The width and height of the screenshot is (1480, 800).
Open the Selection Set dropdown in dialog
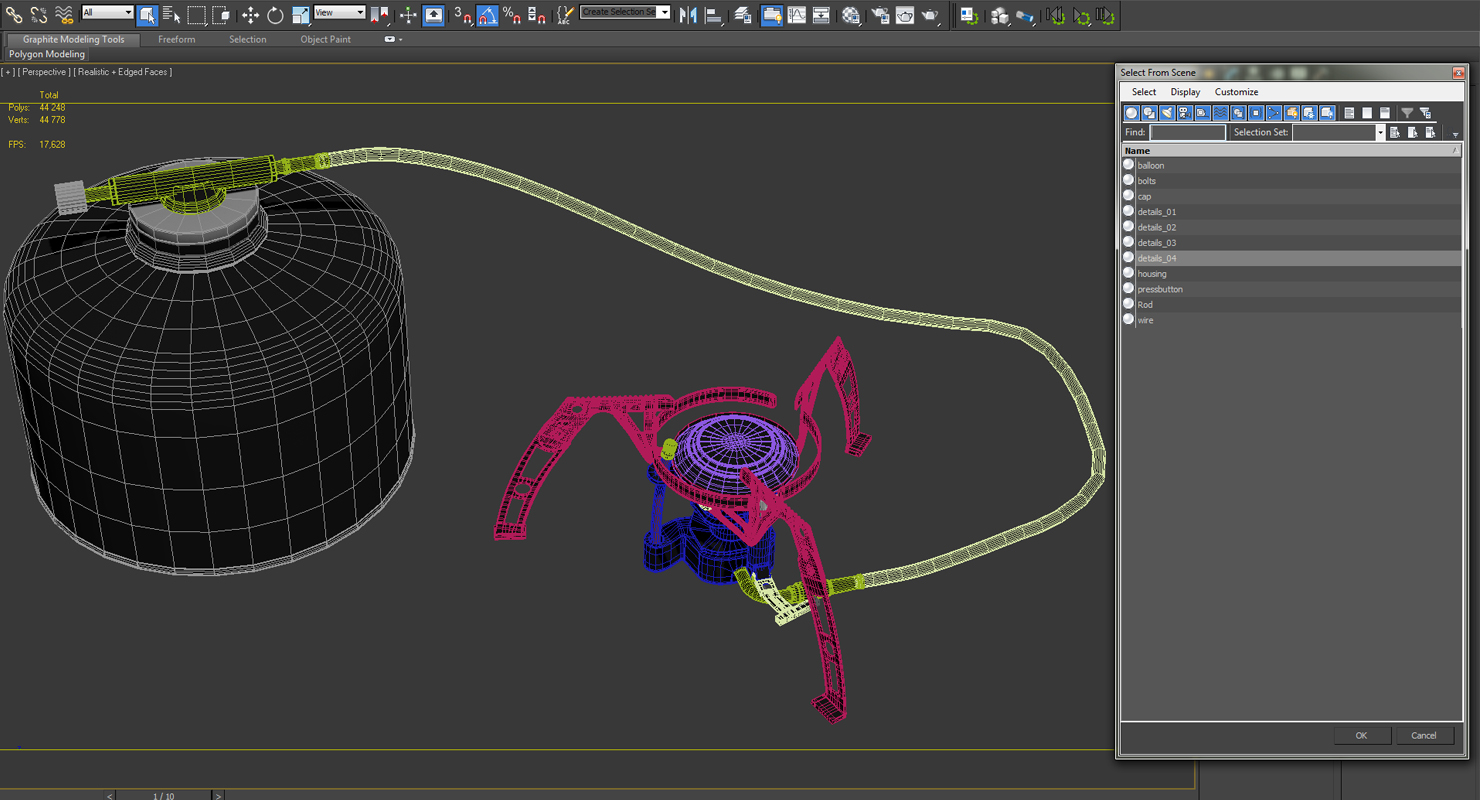[x=1380, y=133]
